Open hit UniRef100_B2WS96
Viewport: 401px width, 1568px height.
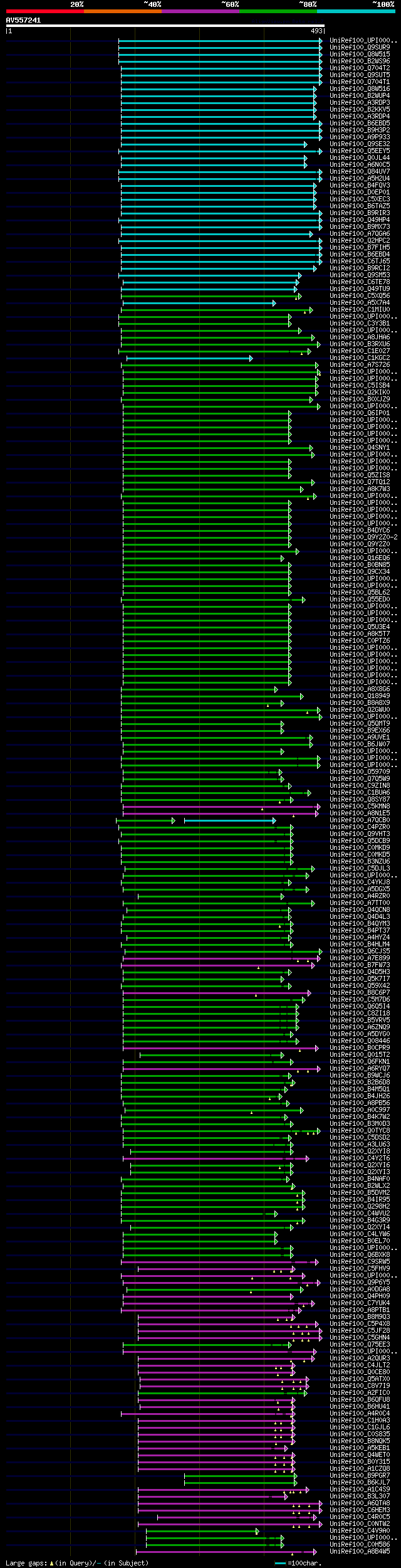(360, 61)
